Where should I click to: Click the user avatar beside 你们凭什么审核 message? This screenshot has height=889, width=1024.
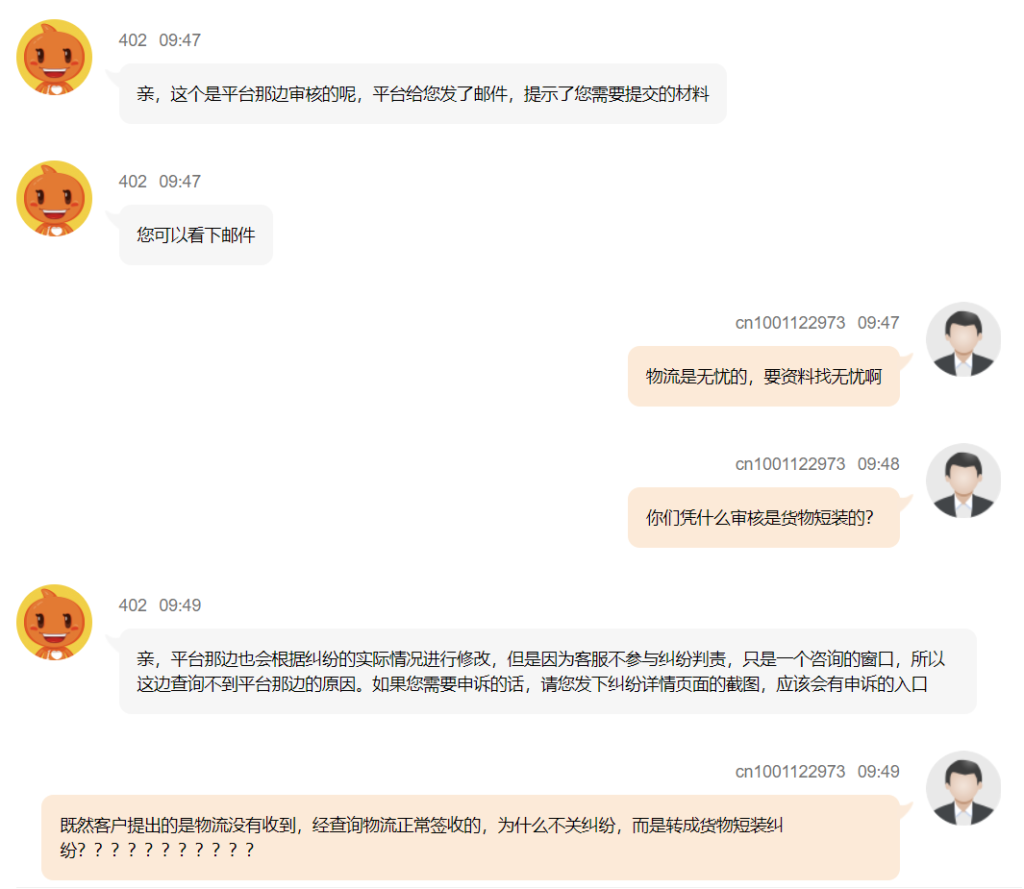tap(963, 481)
